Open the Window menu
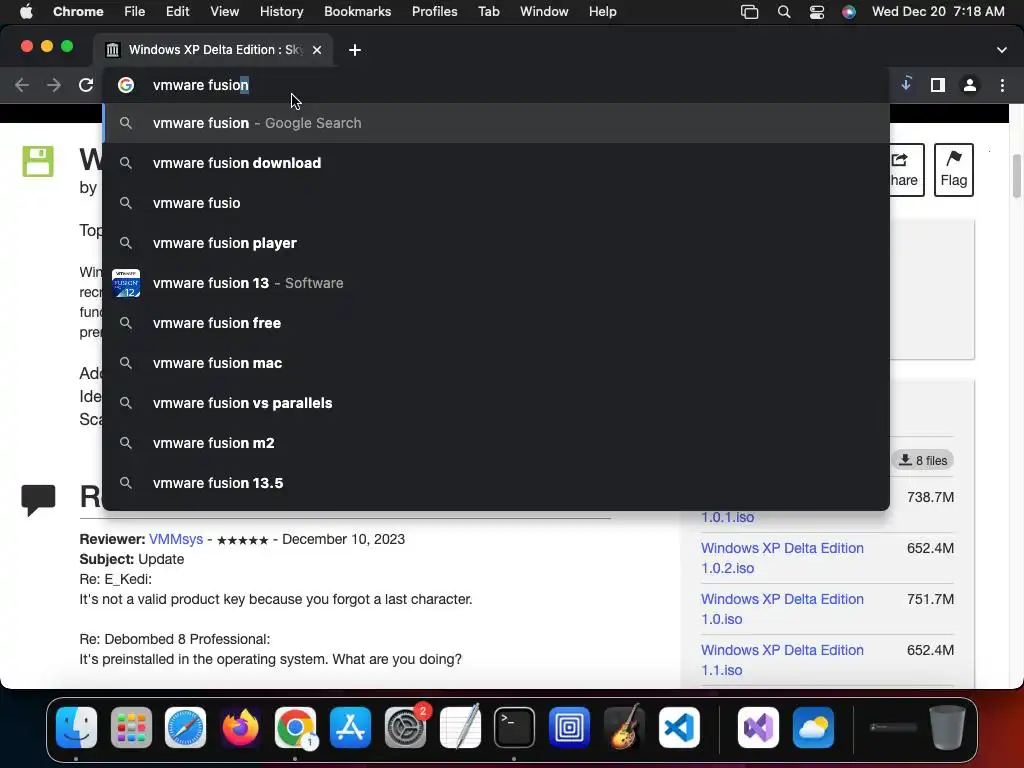The image size is (1024, 768). [x=544, y=11]
